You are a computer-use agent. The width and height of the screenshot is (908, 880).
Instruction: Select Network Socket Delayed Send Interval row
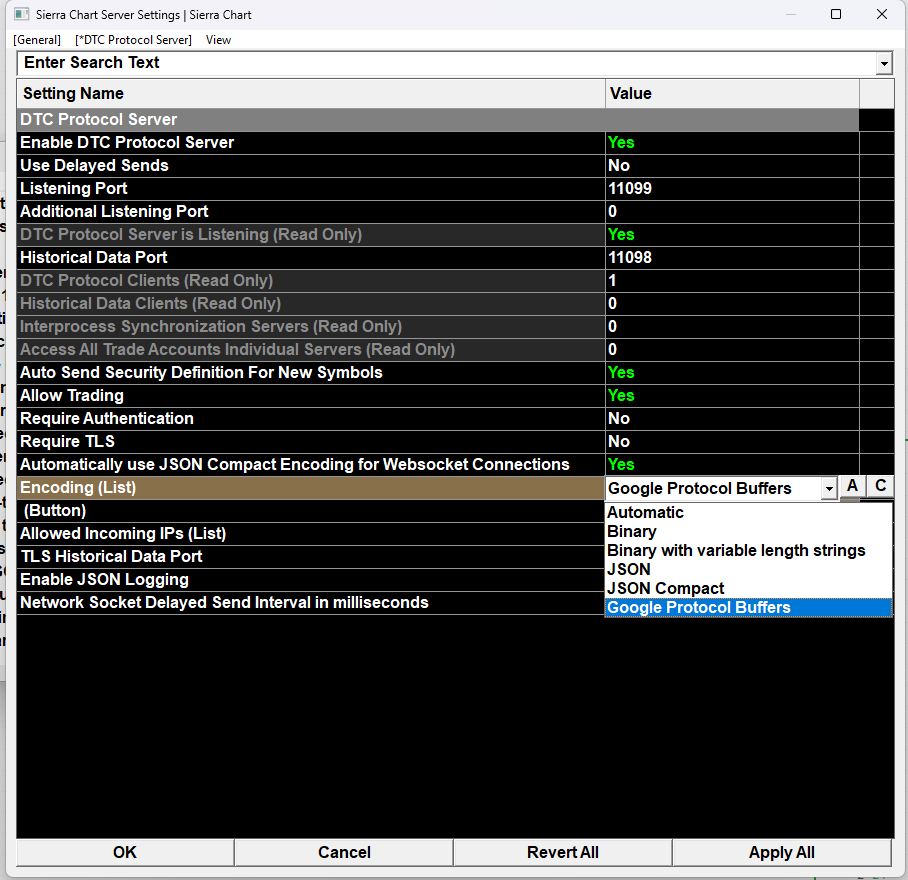(x=311, y=603)
